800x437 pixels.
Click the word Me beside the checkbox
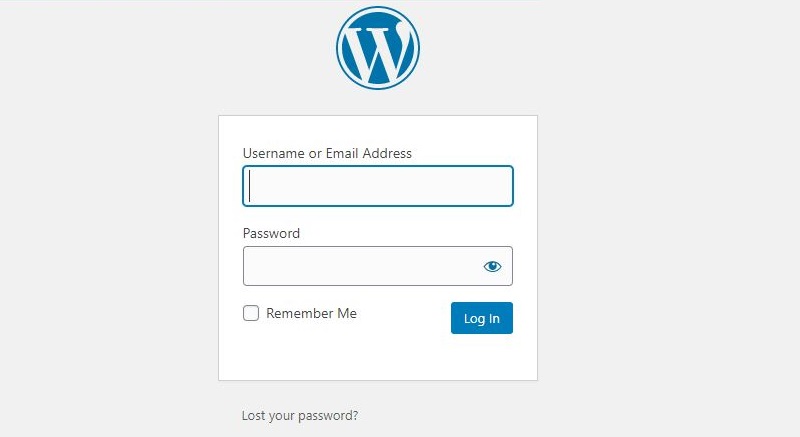click(x=347, y=313)
